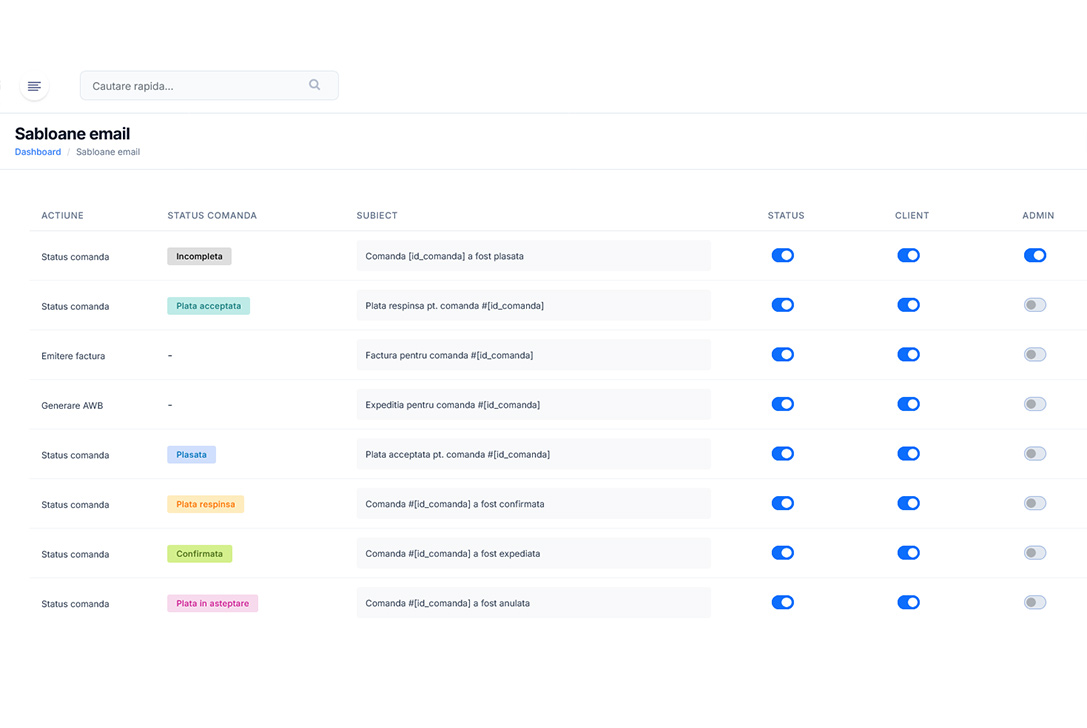Toggle Client switch for Plata respinsa row
The image size is (1087, 728).
pyautogui.click(x=908, y=503)
